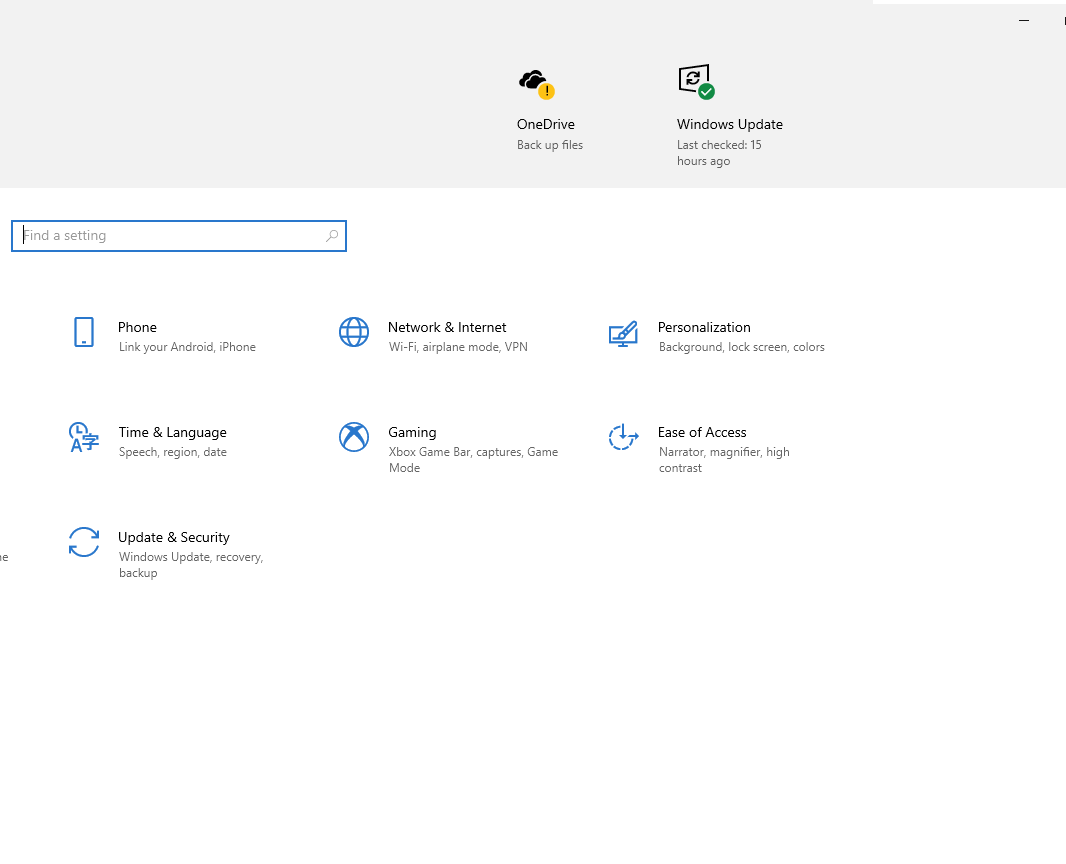Open the Phone settings icon
The height and width of the screenshot is (864, 1066).
click(x=84, y=332)
